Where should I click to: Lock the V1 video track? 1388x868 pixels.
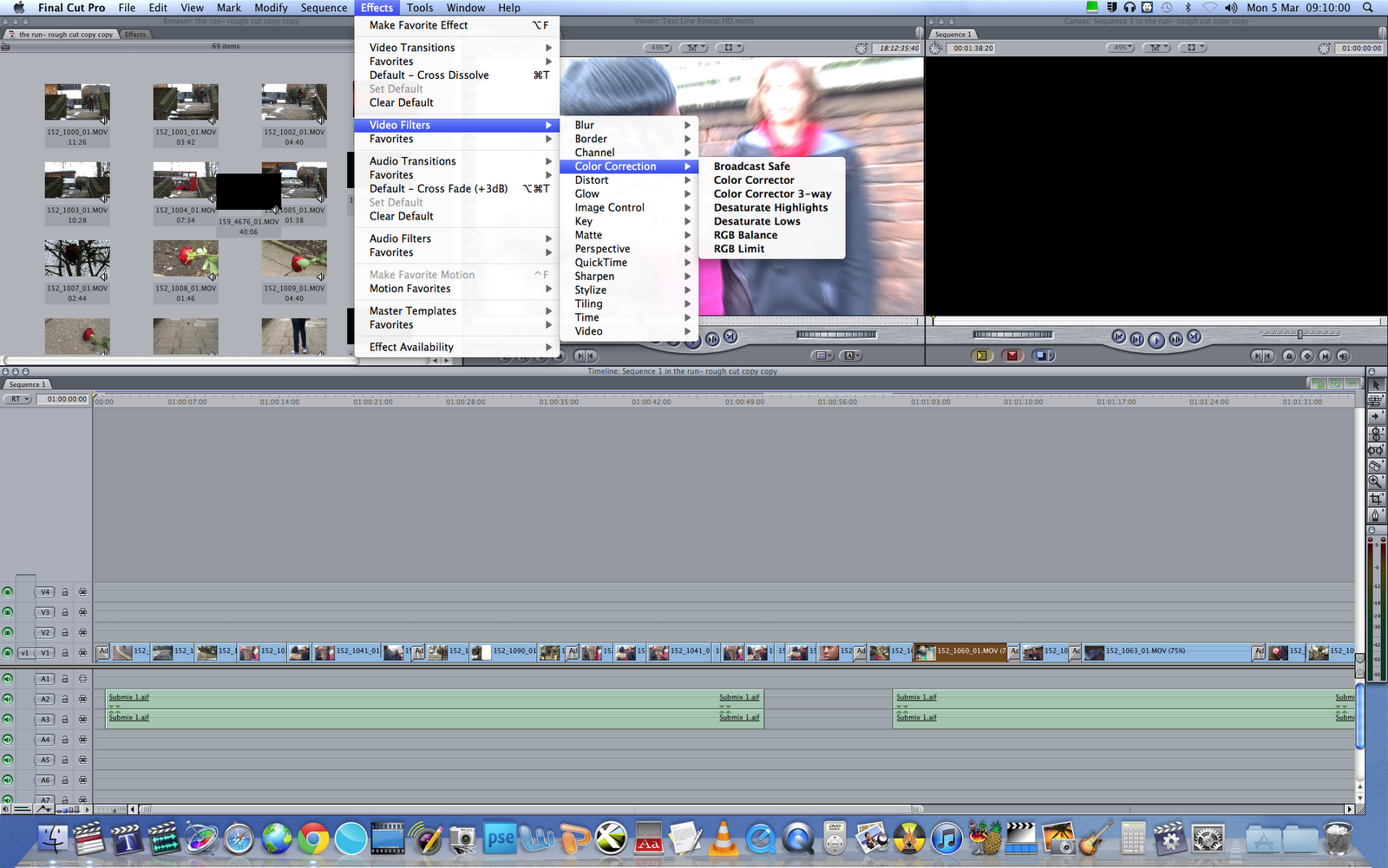(65, 653)
